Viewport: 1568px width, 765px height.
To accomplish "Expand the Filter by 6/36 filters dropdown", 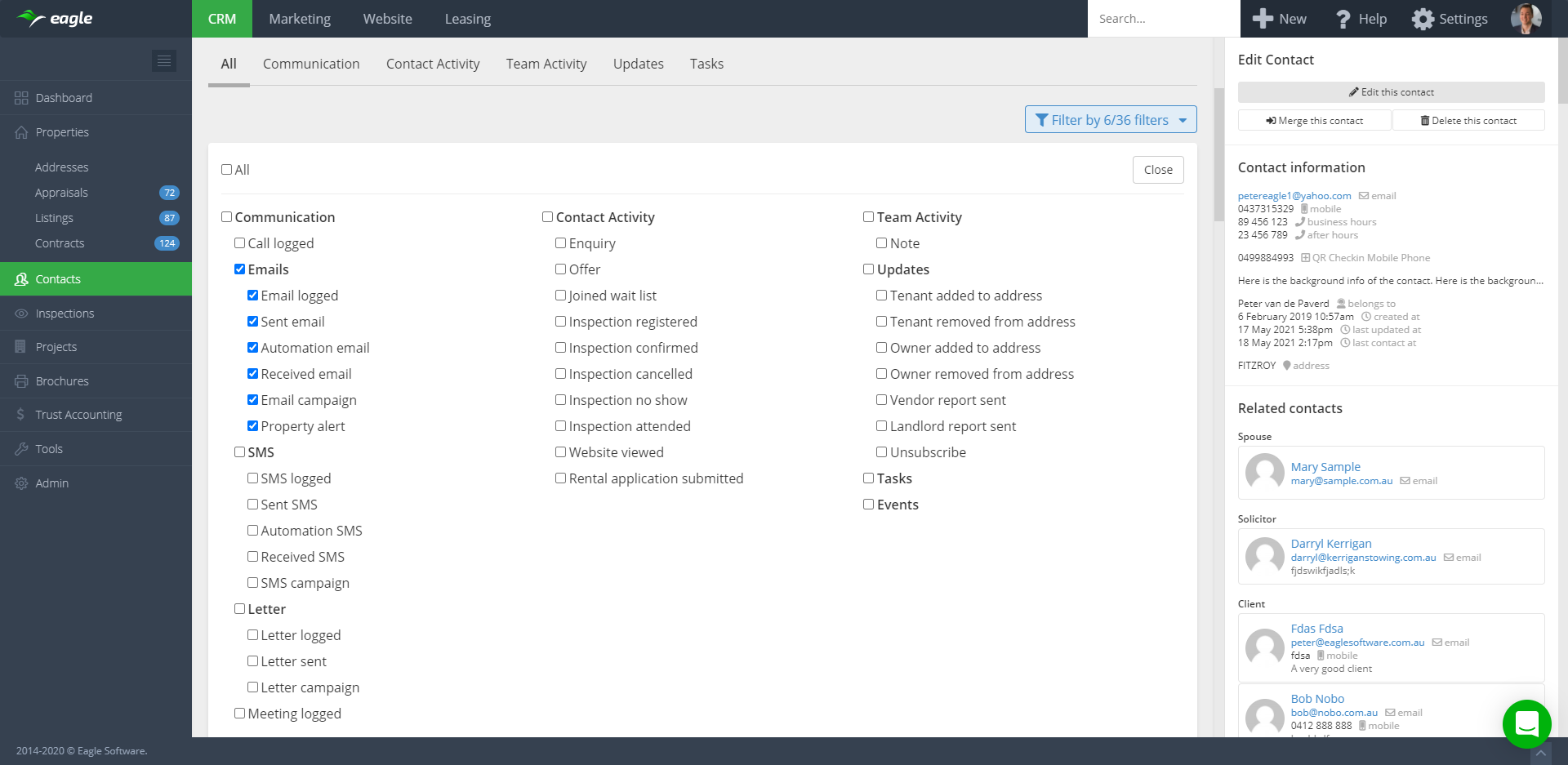I will (1110, 120).
